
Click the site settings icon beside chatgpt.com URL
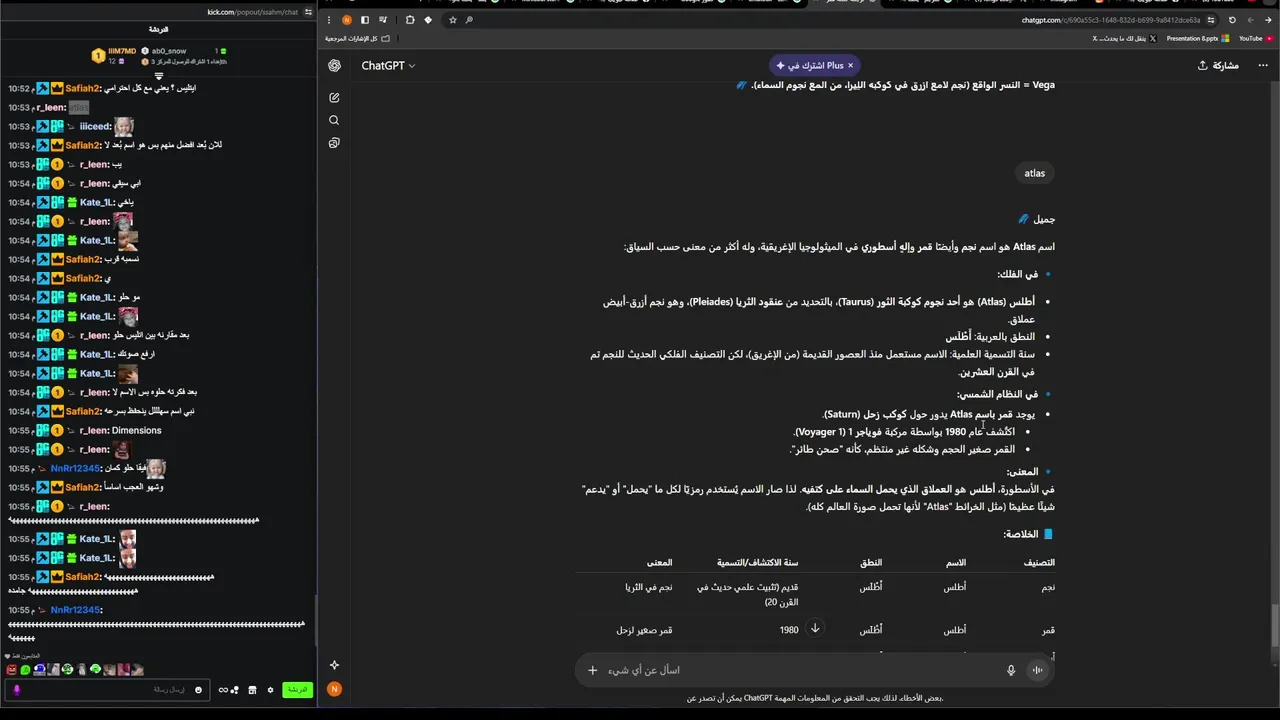[1213, 20]
